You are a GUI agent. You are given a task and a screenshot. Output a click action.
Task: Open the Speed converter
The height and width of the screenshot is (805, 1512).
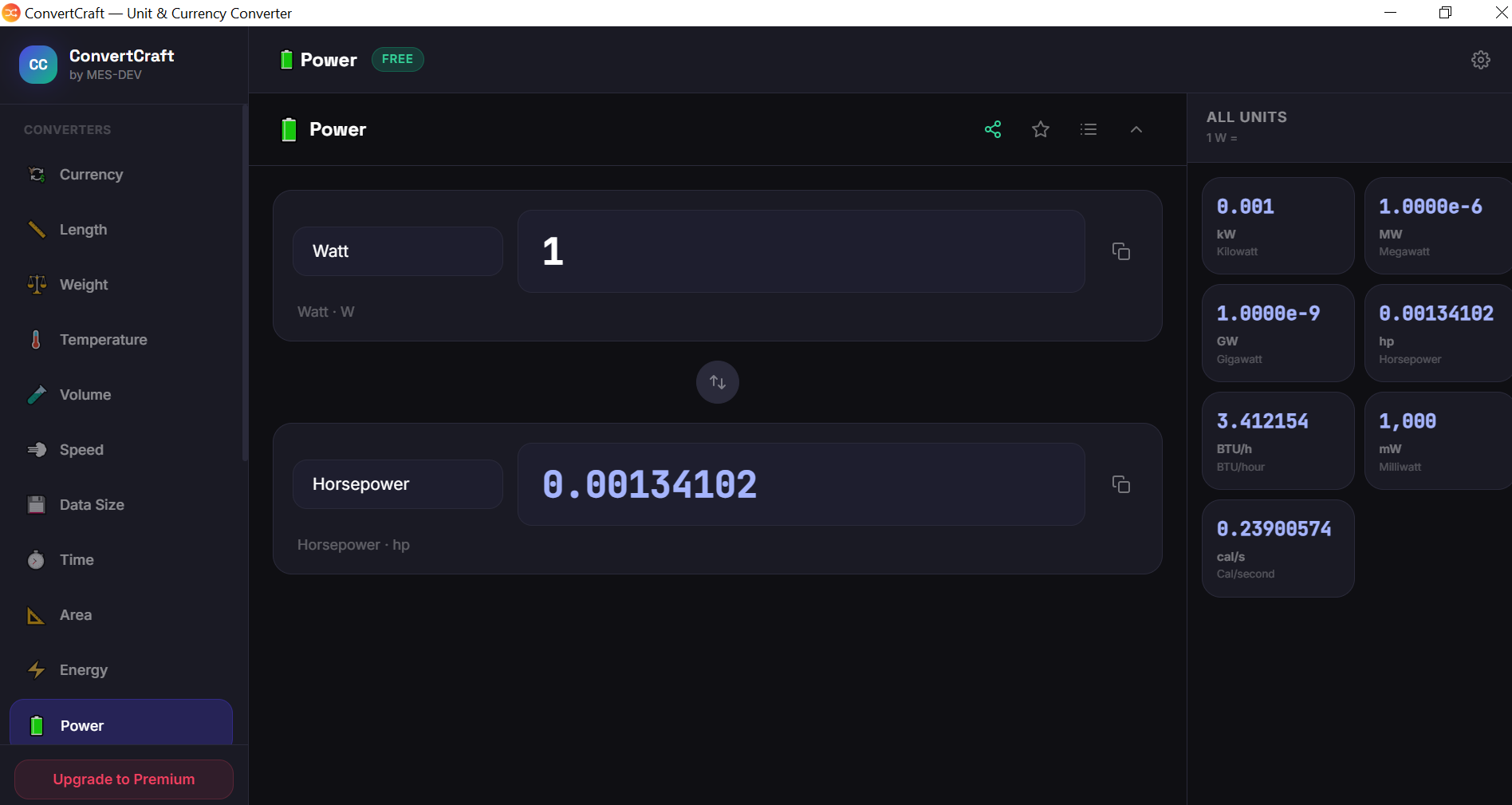tap(121, 450)
